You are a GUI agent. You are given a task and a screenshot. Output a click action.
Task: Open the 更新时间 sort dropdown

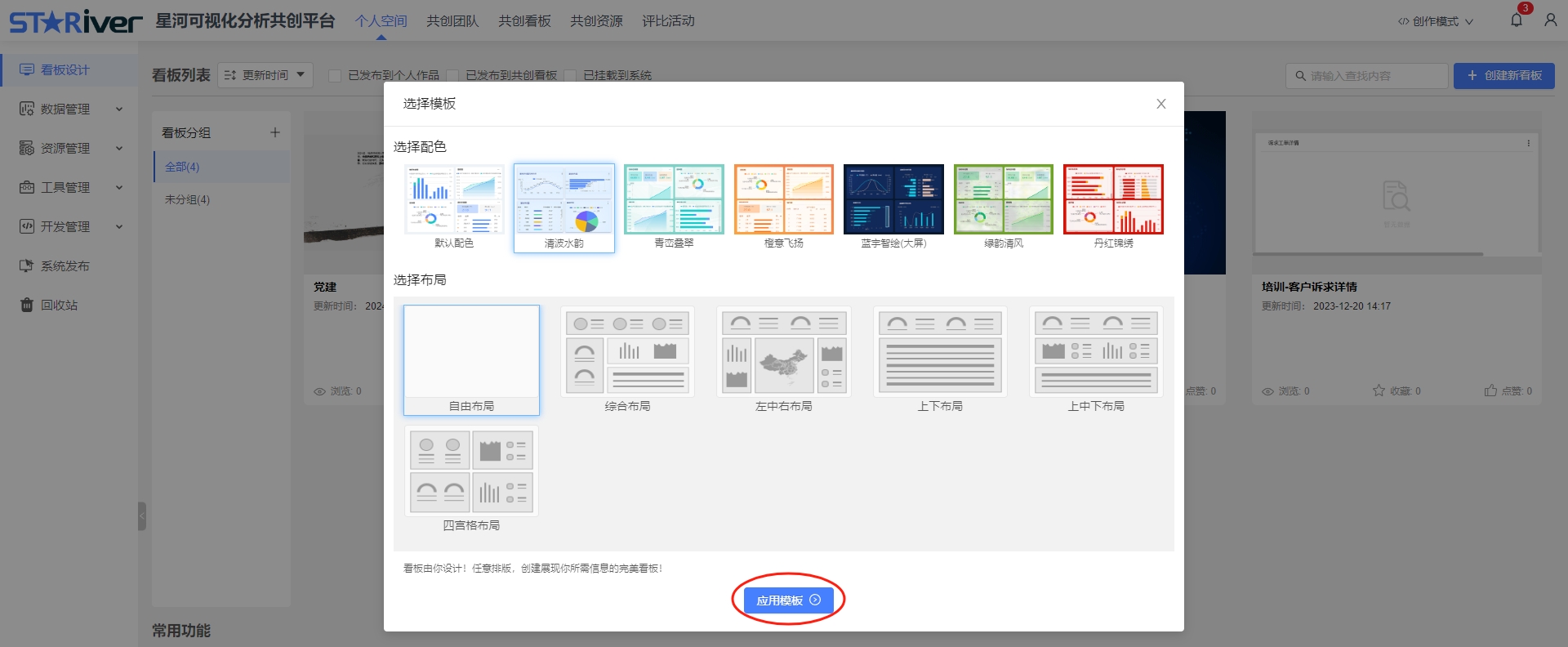265,75
